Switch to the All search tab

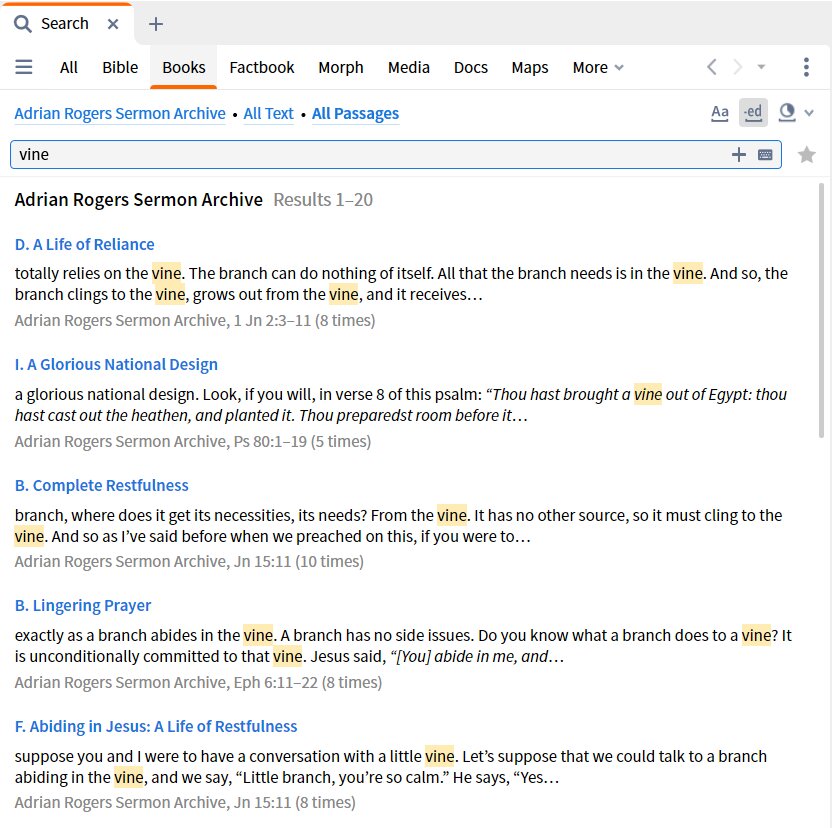68,67
